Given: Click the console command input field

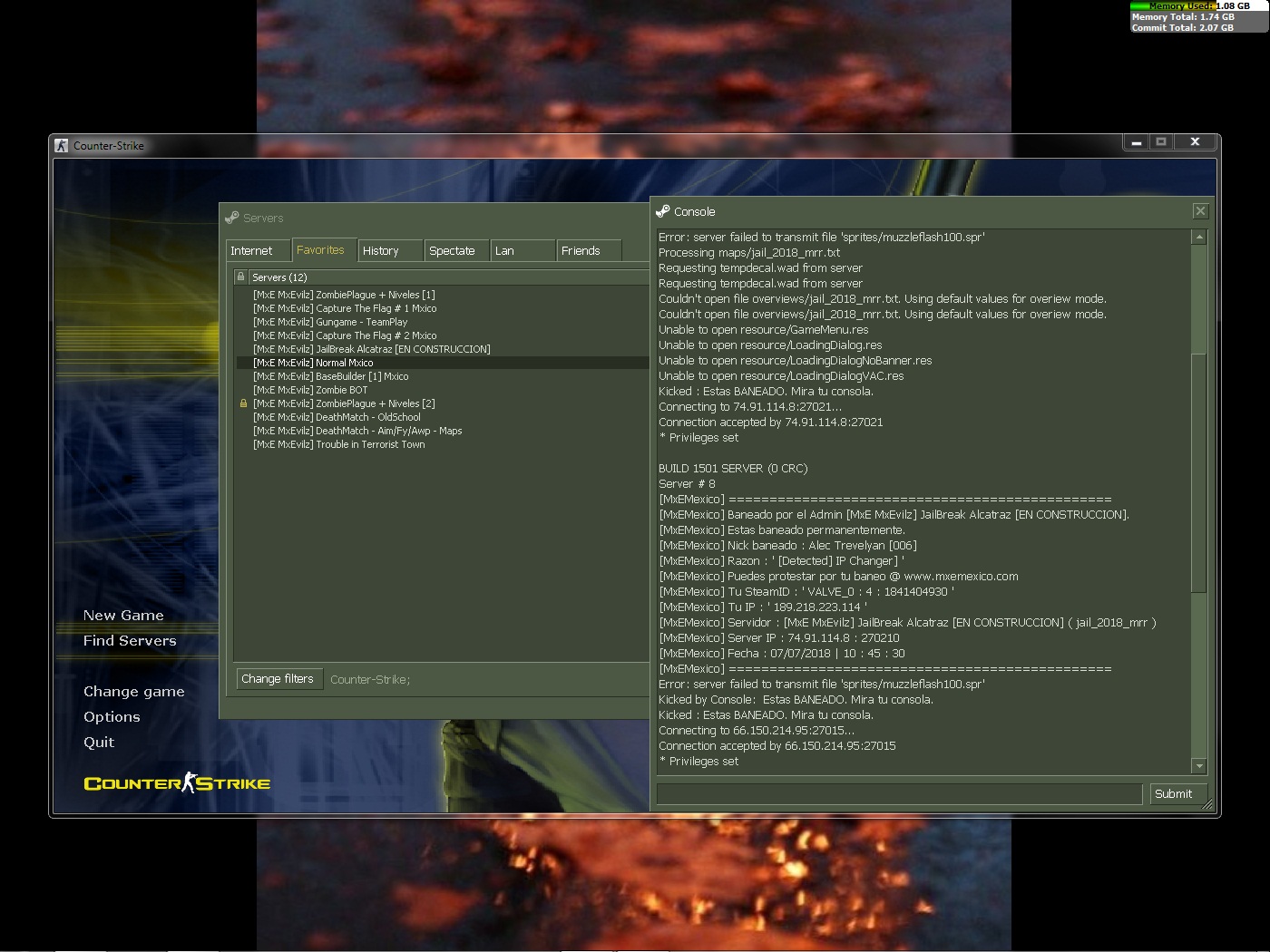Looking at the screenshot, I should (x=899, y=793).
